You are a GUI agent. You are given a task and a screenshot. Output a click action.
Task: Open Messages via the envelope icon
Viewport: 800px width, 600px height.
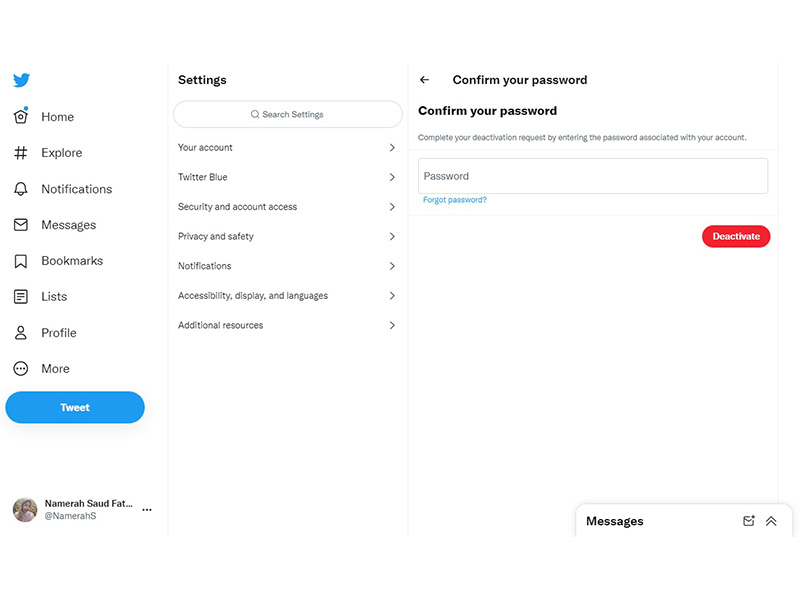tap(20, 224)
